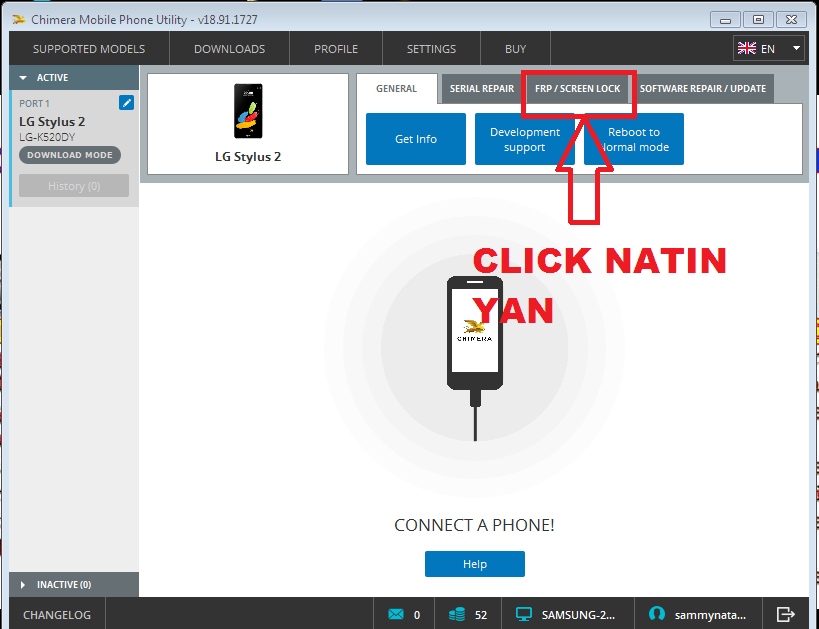819x629 pixels.
Task: Click the messages envelope icon in status bar
Action: point(396,614)
